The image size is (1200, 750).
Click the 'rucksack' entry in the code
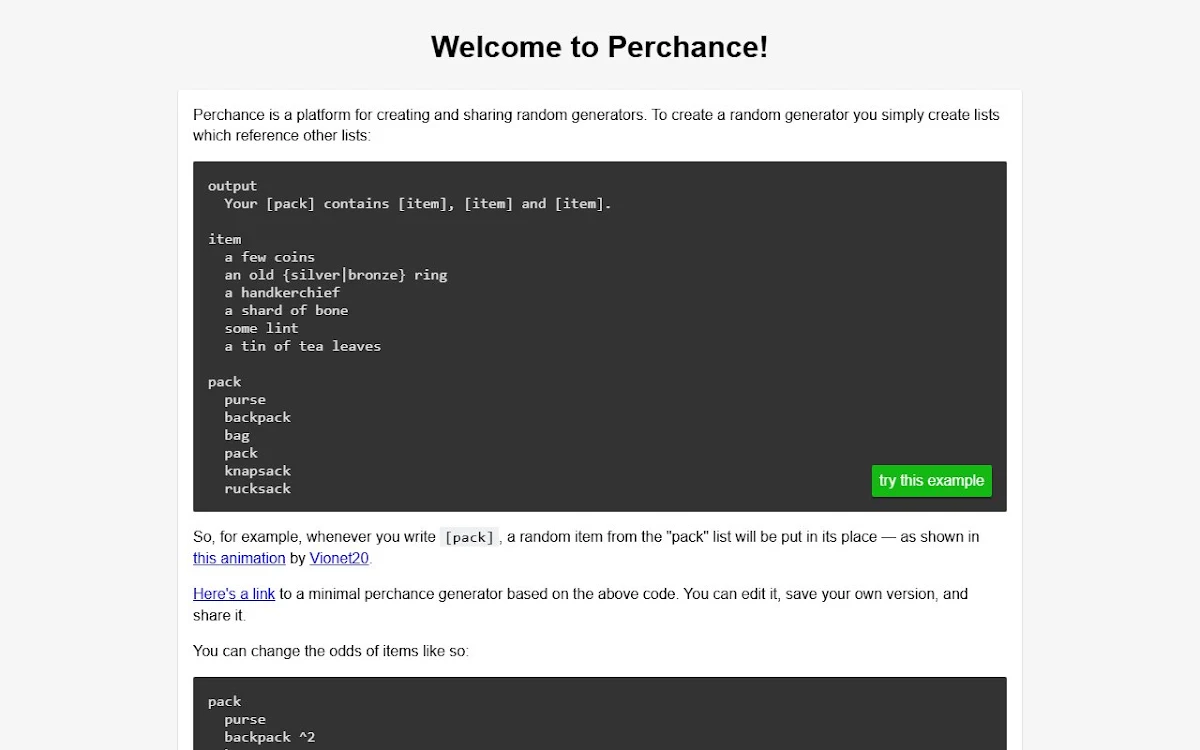click(257, 489)
